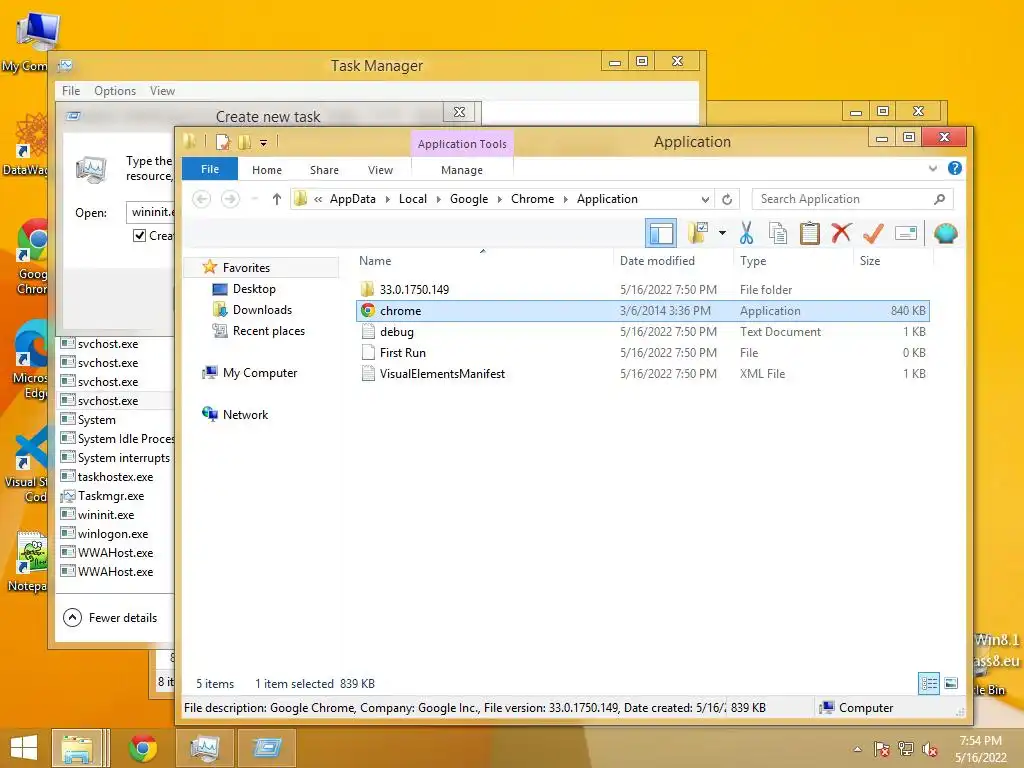Open Task Manager Options menu
The image size is (1024, 768).
tap(115, 91)
